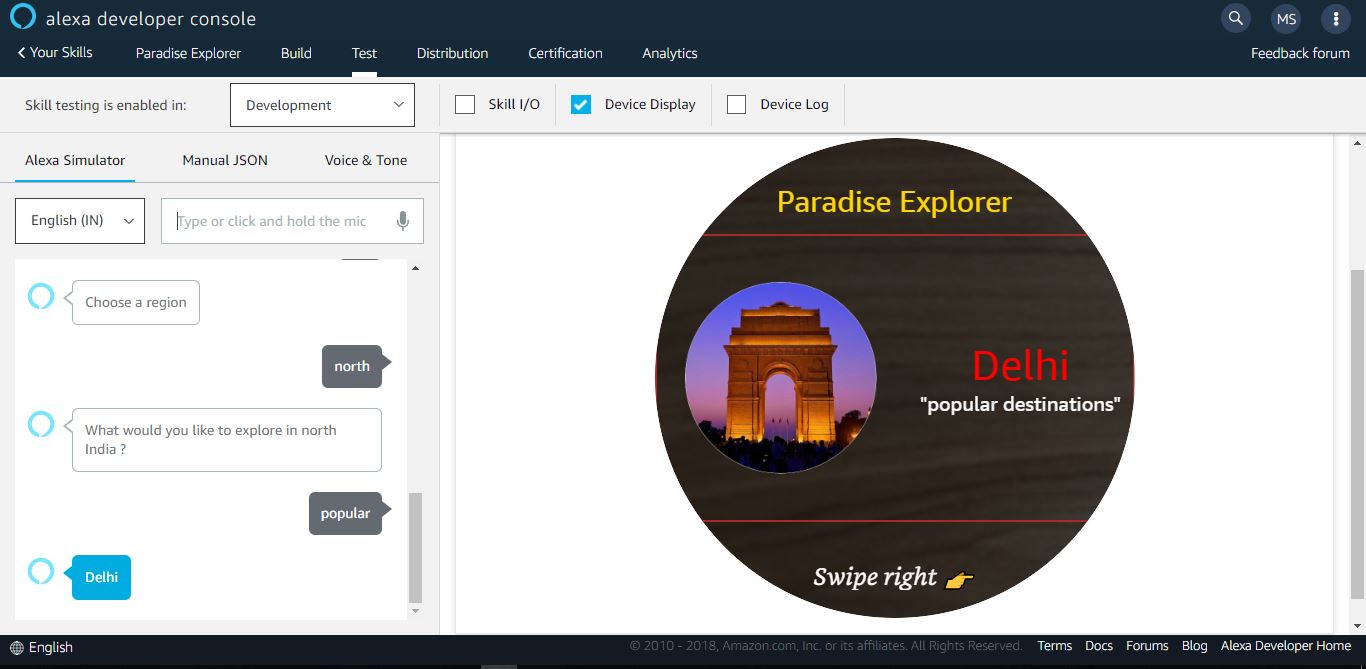Click Alexa ring icon beside Delhi response
The image size is (1366, 669).
point(41,571)
